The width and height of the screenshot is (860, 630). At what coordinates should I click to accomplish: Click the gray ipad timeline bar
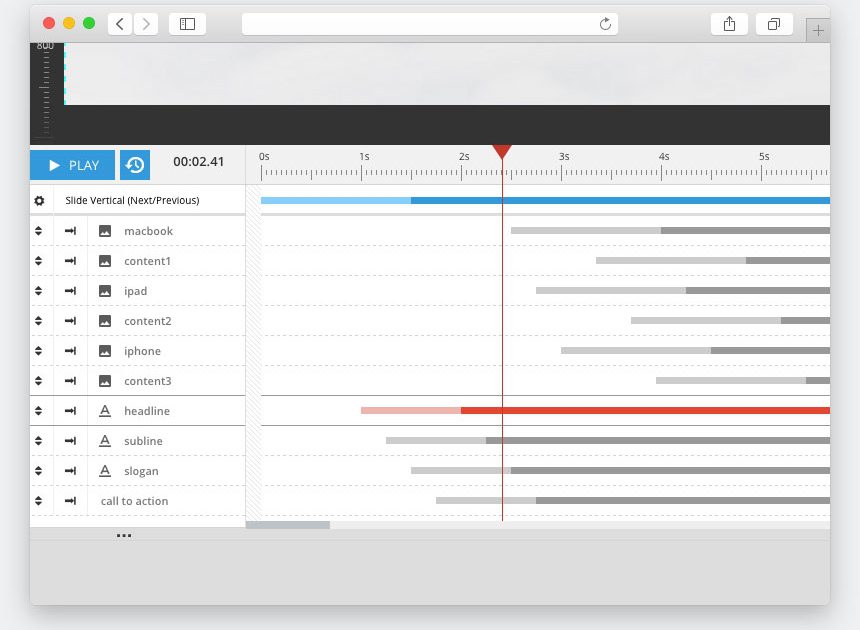click(683, 291)
